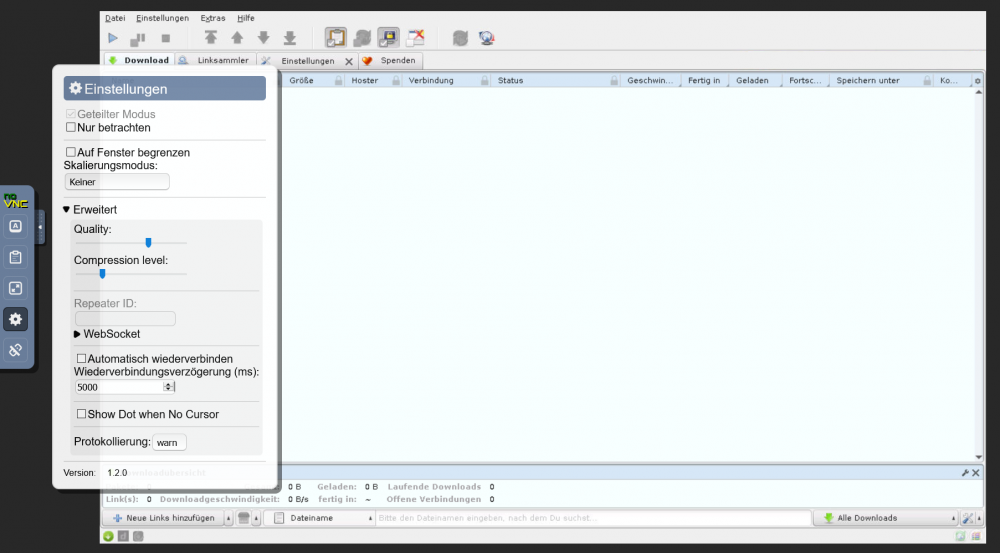Click the grey reconnect icon in toolbar
This screenshot has height=553, width=1000.
(460, 38)
